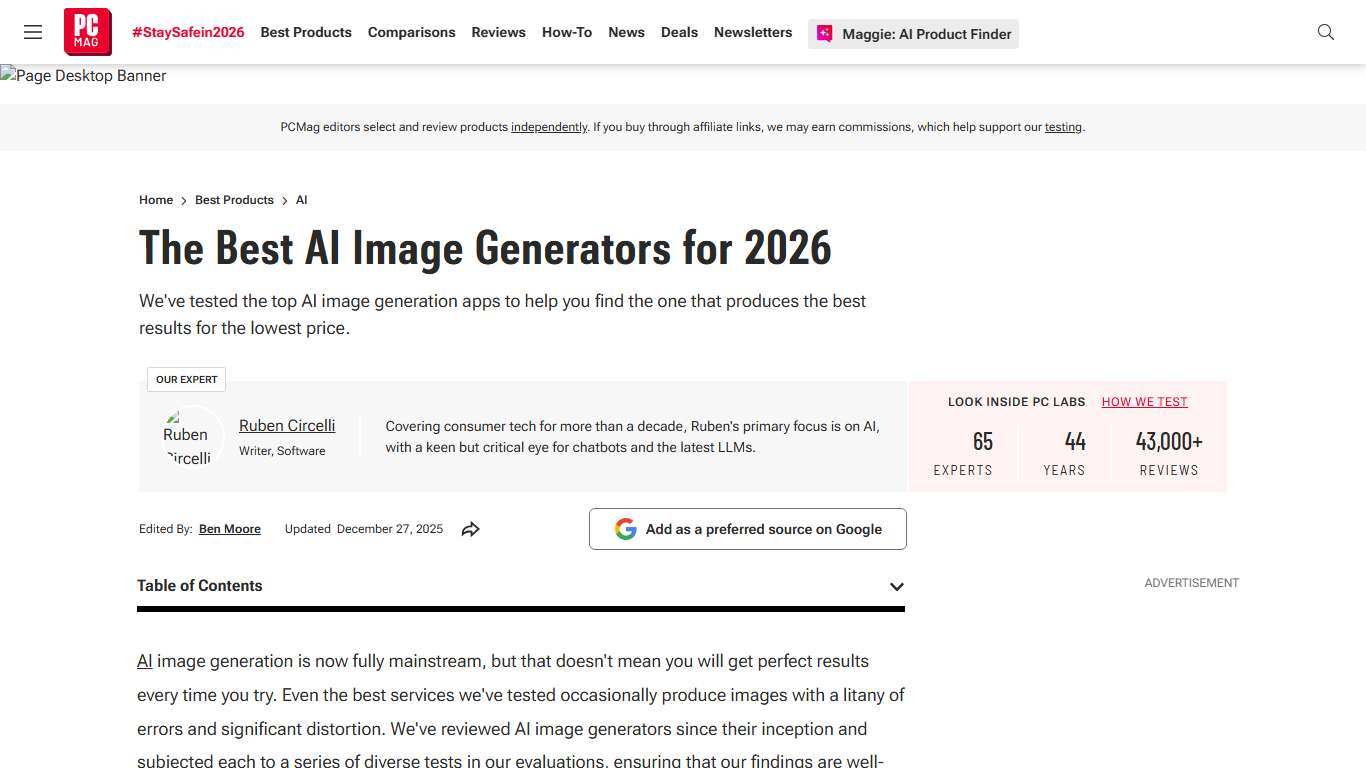Click the share arrow icon
The image size is (1366, 768).
(x=470, y=529)
